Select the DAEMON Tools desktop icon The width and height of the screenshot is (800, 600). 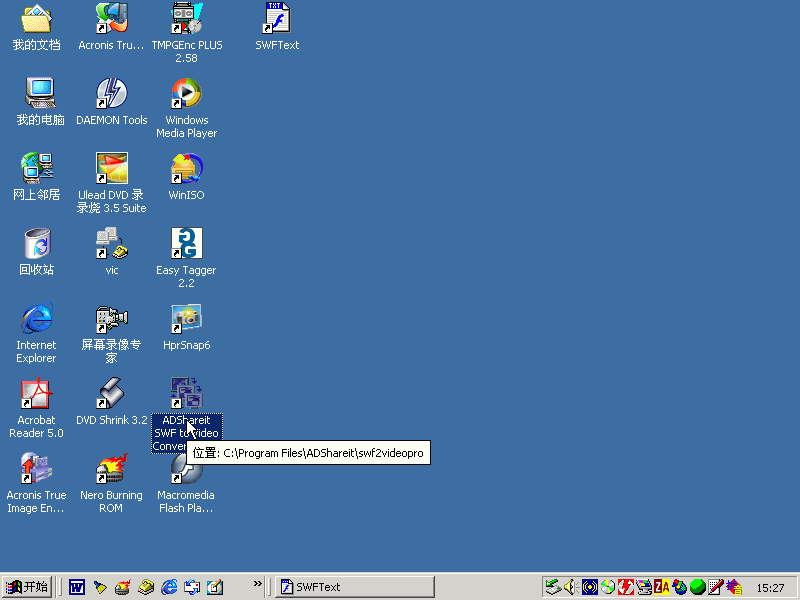111,94
